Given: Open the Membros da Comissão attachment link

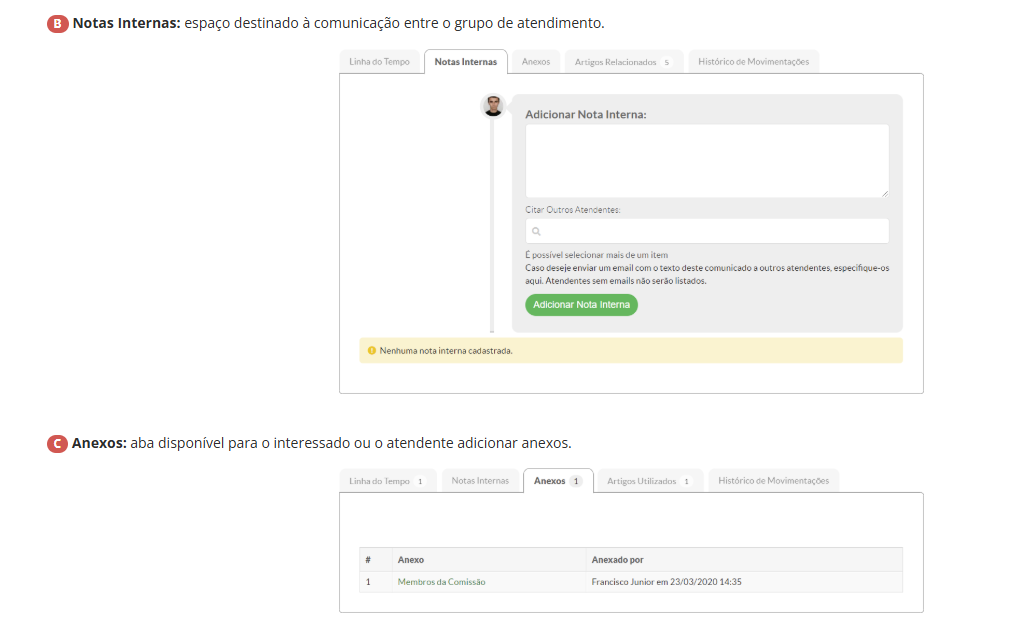Looking at the screenshot, I should (441, 582).
